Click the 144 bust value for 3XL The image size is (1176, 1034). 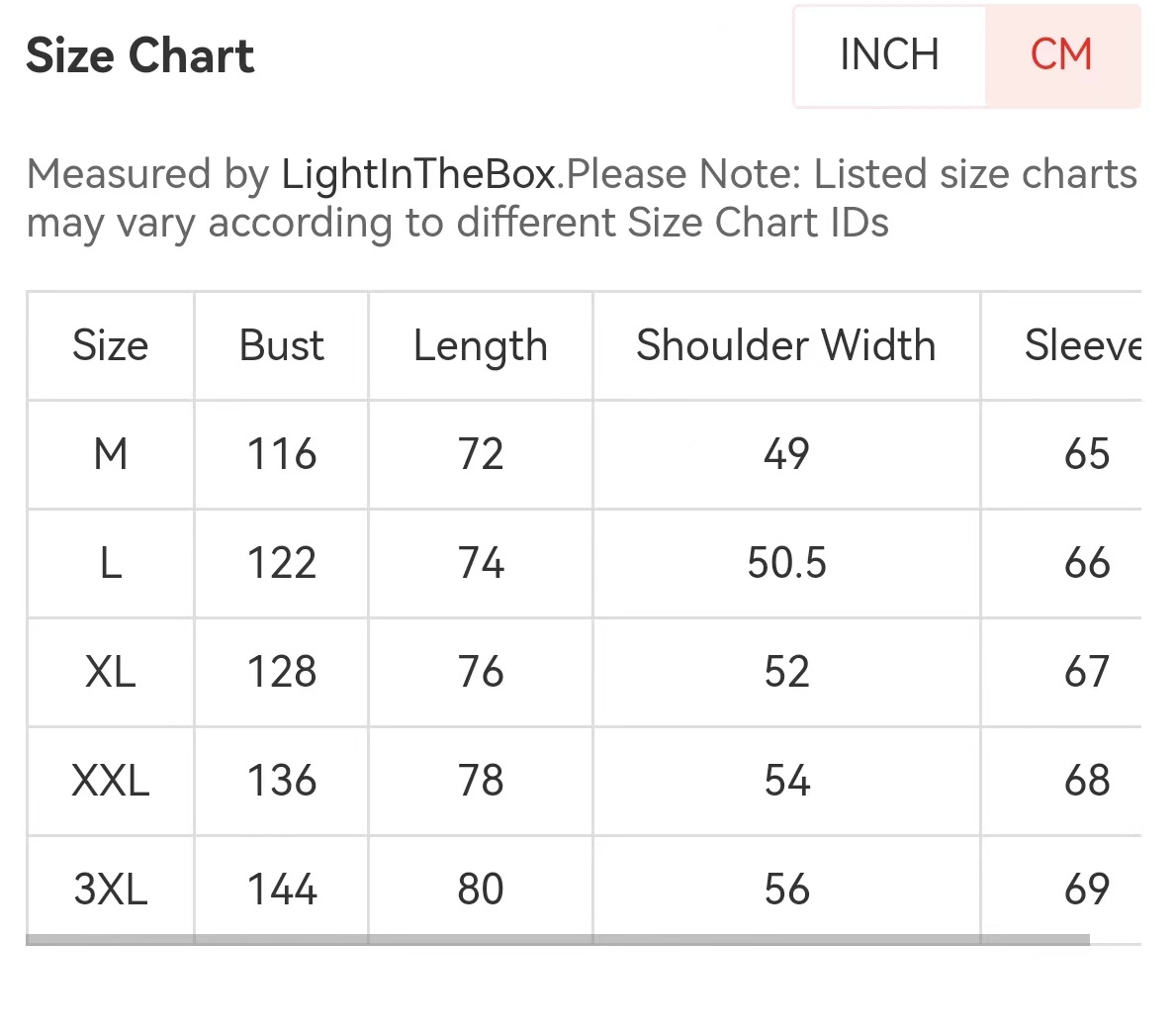(x=281, y=890)
